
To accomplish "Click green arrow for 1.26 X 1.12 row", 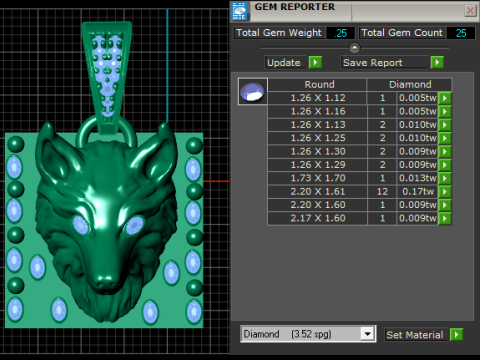I will coord(445,98).
